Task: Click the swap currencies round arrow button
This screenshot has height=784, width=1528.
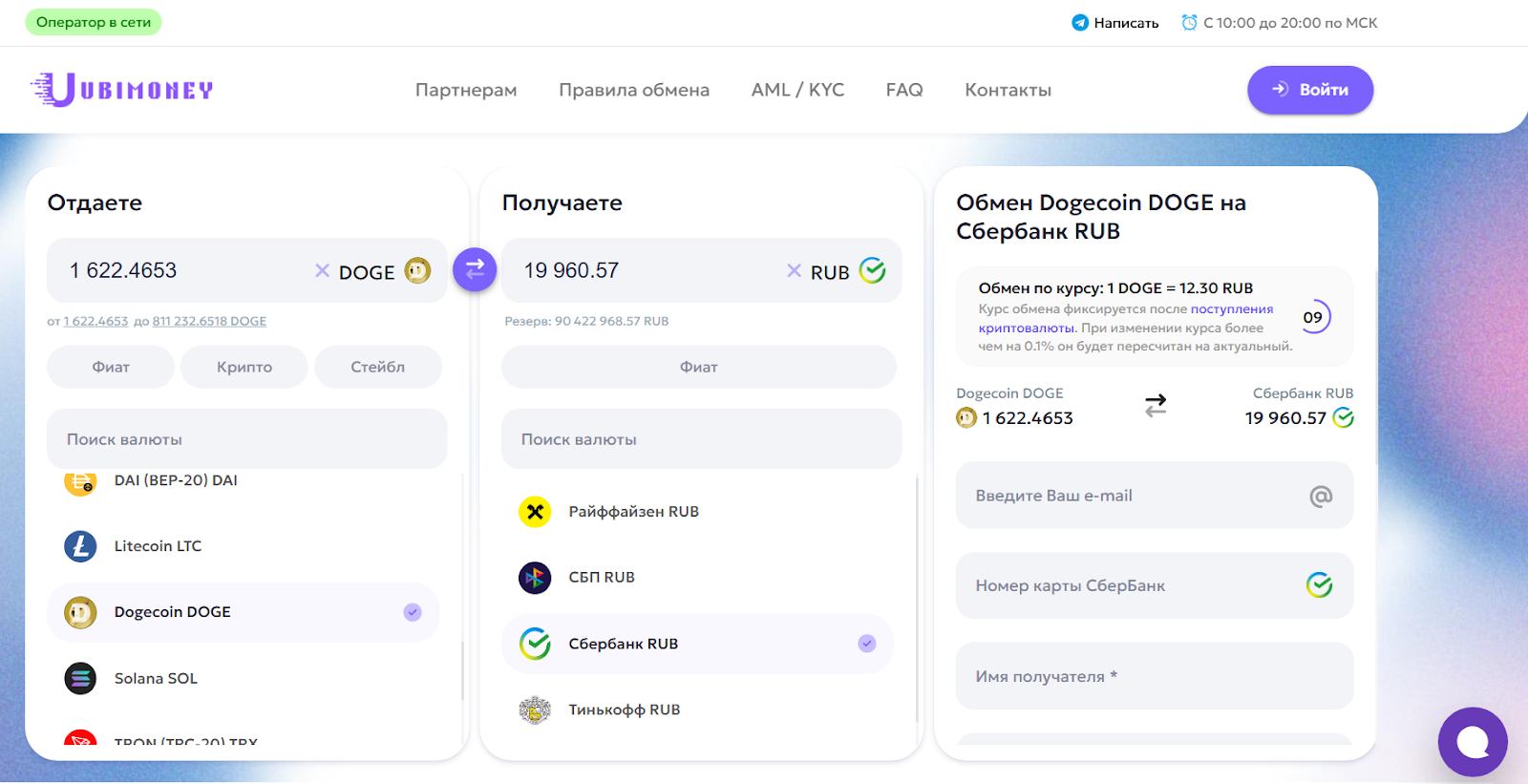Action: click(x=475, y=270)
